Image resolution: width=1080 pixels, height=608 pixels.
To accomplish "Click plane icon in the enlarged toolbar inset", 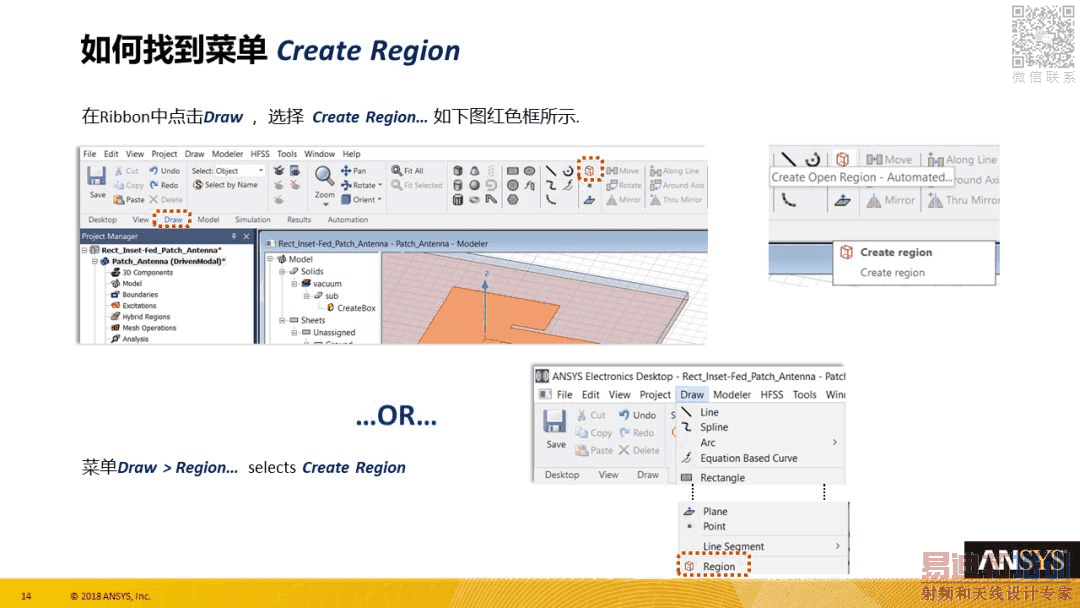I will (842, 200).
